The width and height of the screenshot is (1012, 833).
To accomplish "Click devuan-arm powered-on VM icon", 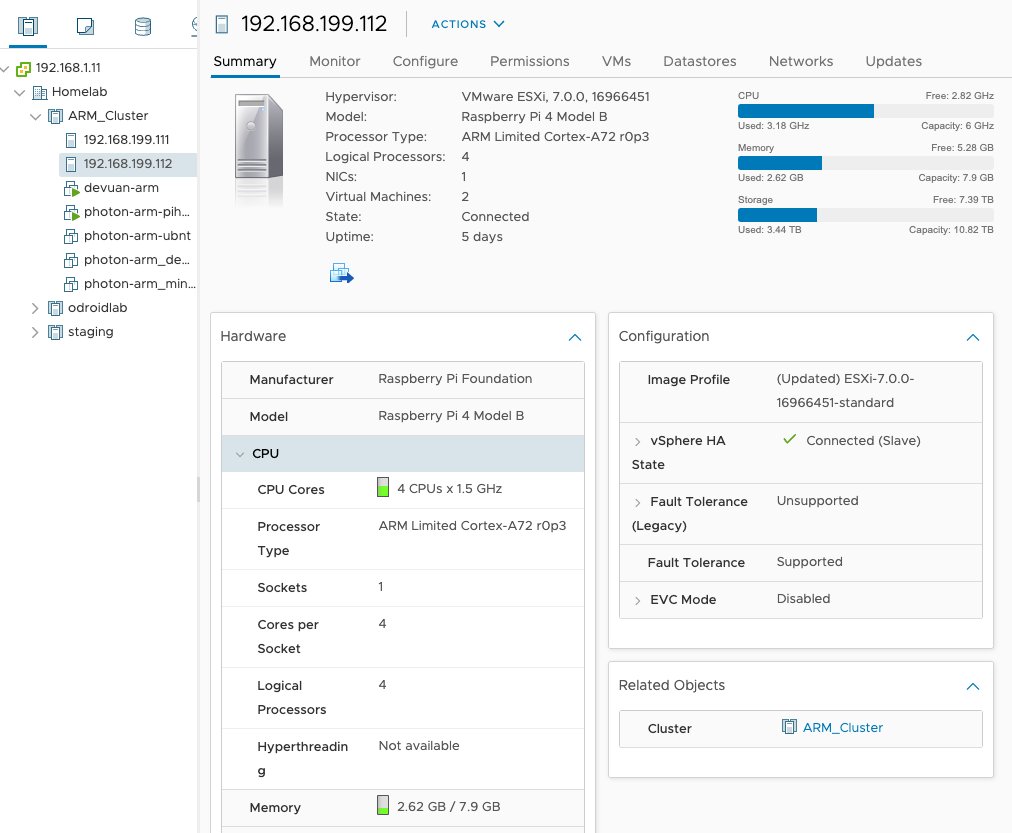I will point(71,188).
